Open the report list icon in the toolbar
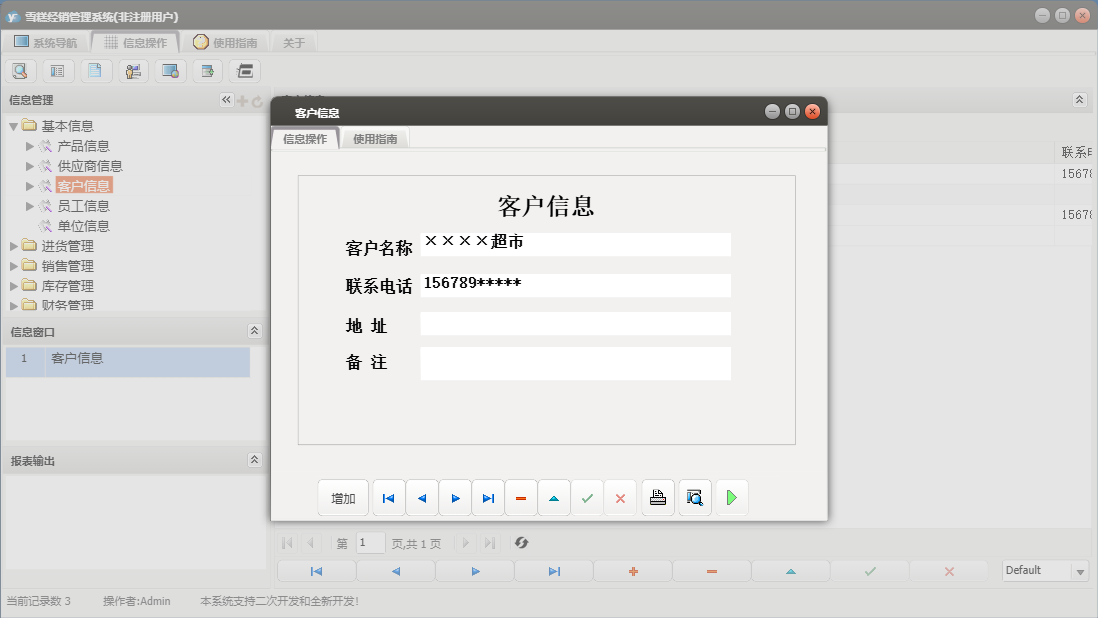 [x=58, y=71]
